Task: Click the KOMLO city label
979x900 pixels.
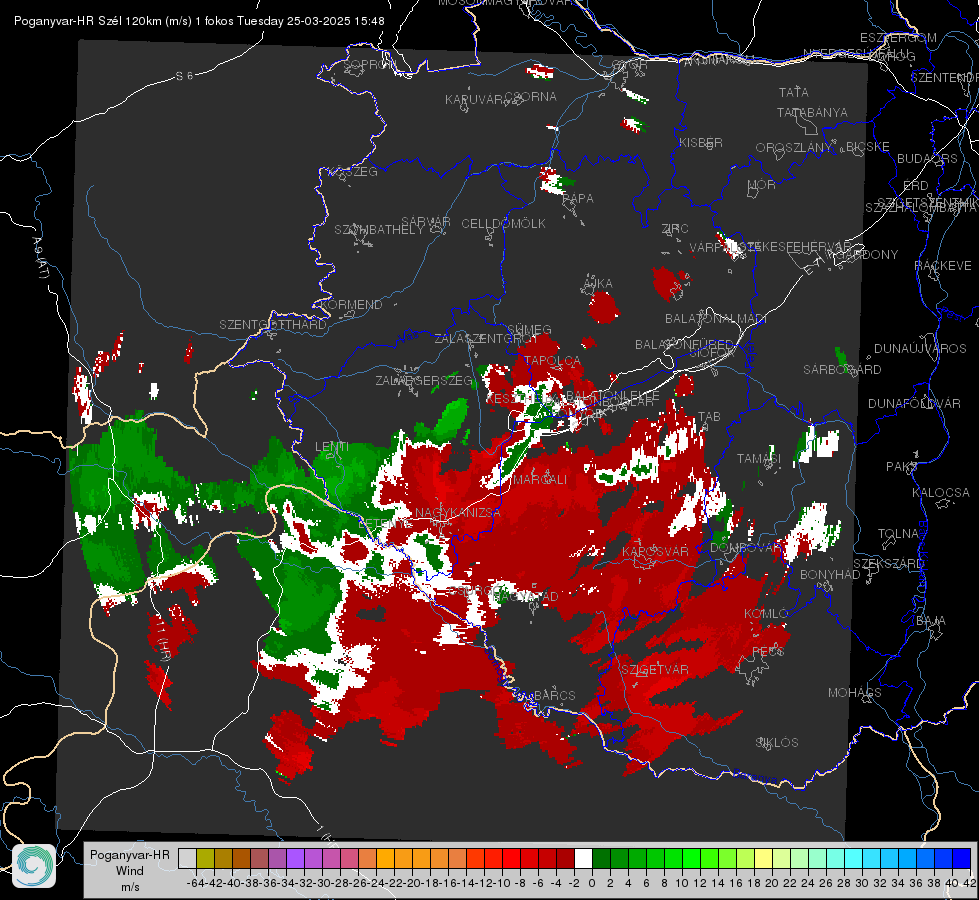Action: (767, 614)
